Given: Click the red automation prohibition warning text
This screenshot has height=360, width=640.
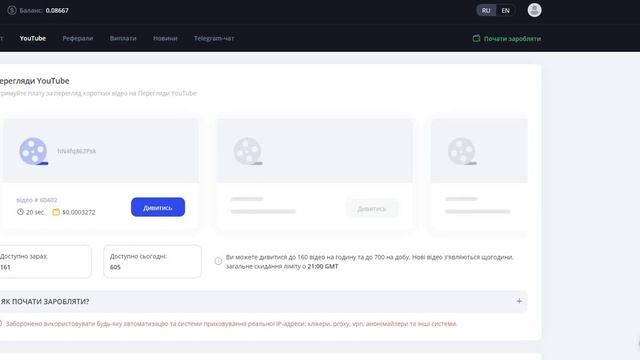Looking at the screenshot, I should tap(231, 324).
